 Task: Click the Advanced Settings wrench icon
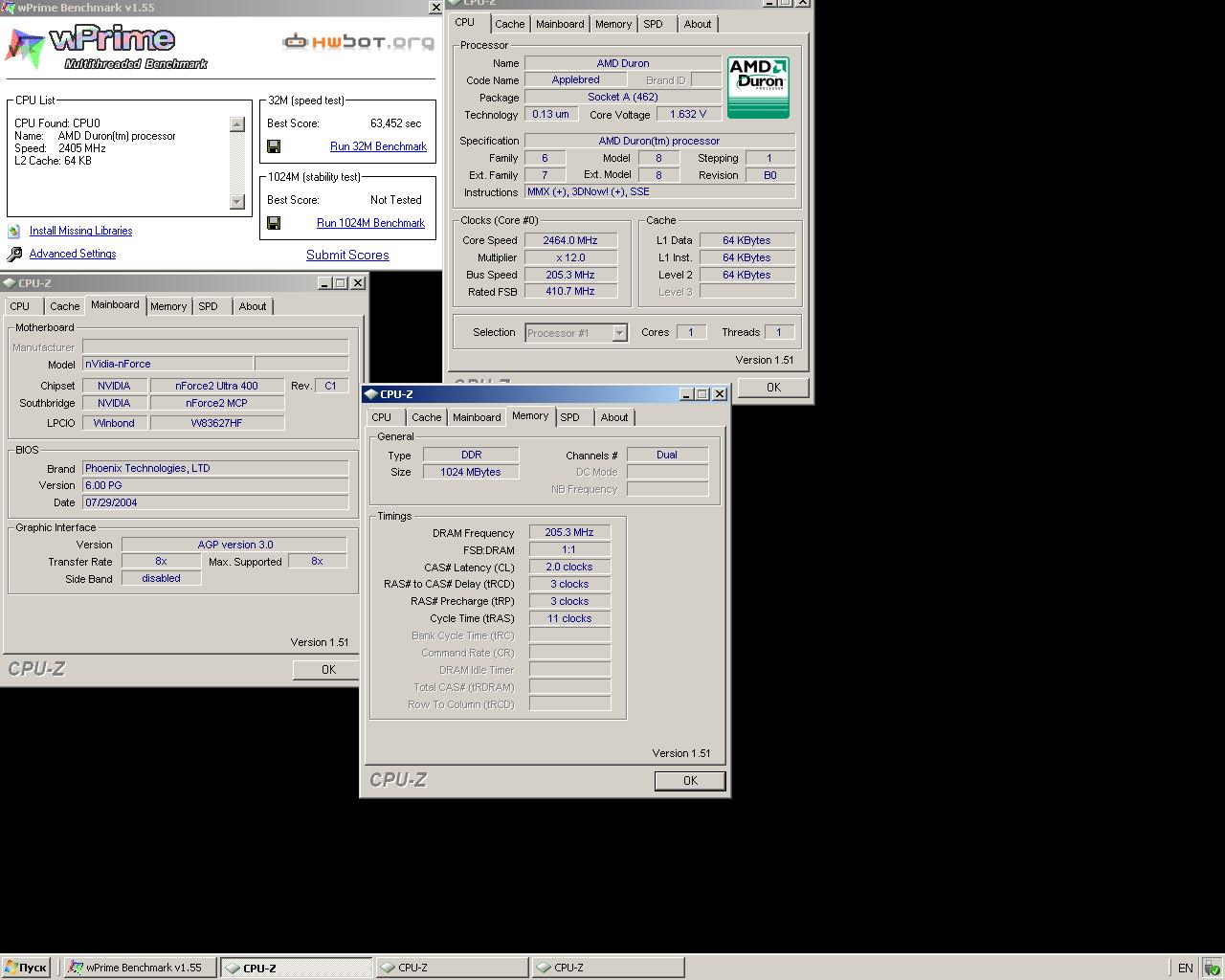pos(14,254)
